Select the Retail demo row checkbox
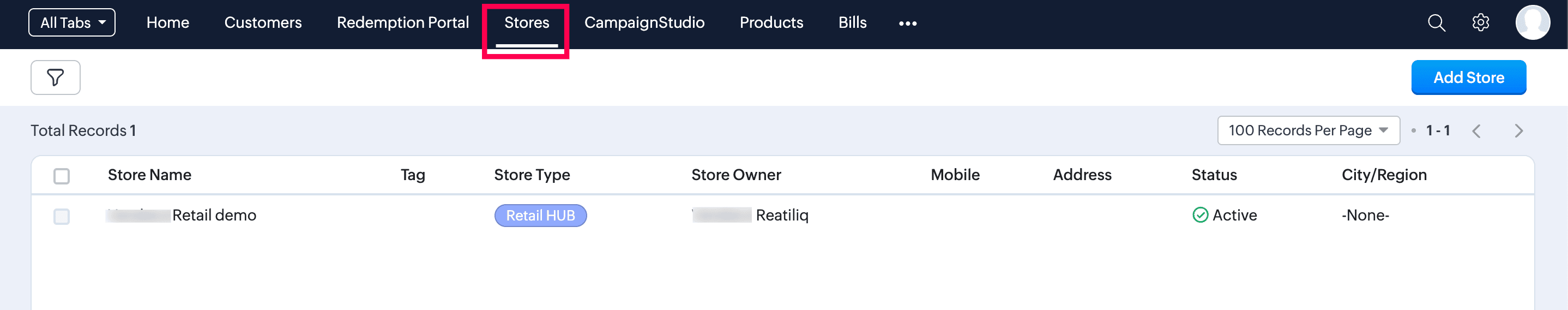The height and width of the screenshot is (310, 1568). coord(62,216)
